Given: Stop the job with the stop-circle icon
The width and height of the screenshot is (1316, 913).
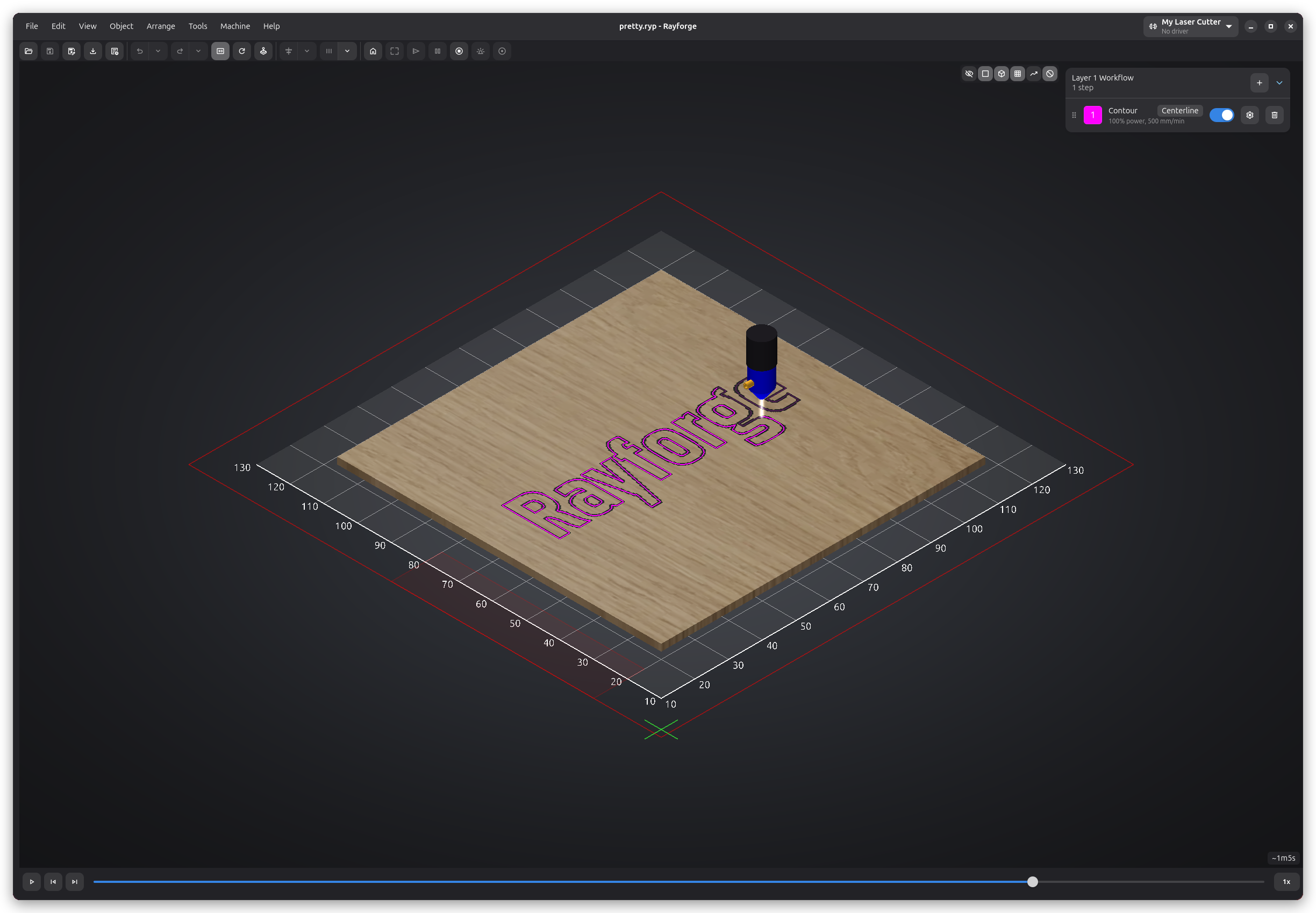Looking at the screenshot, I should 459,51.
